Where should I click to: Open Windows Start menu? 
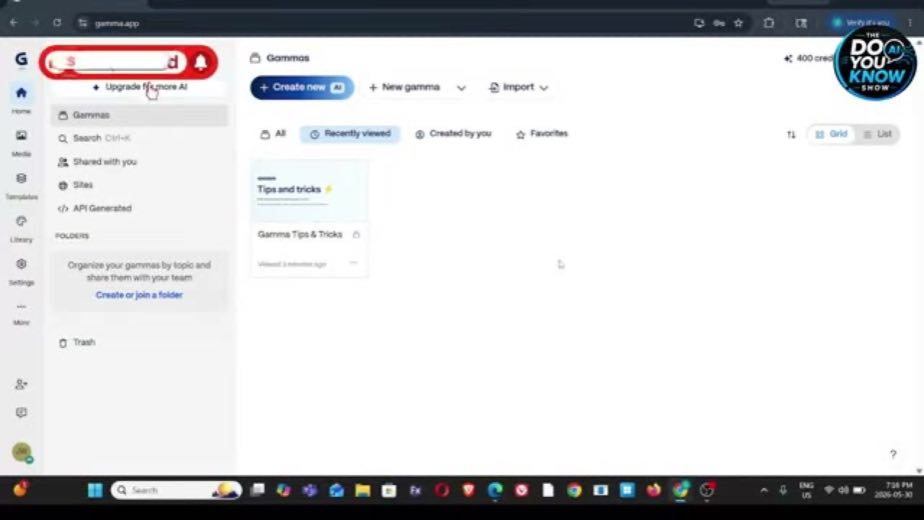click(95, 490)
